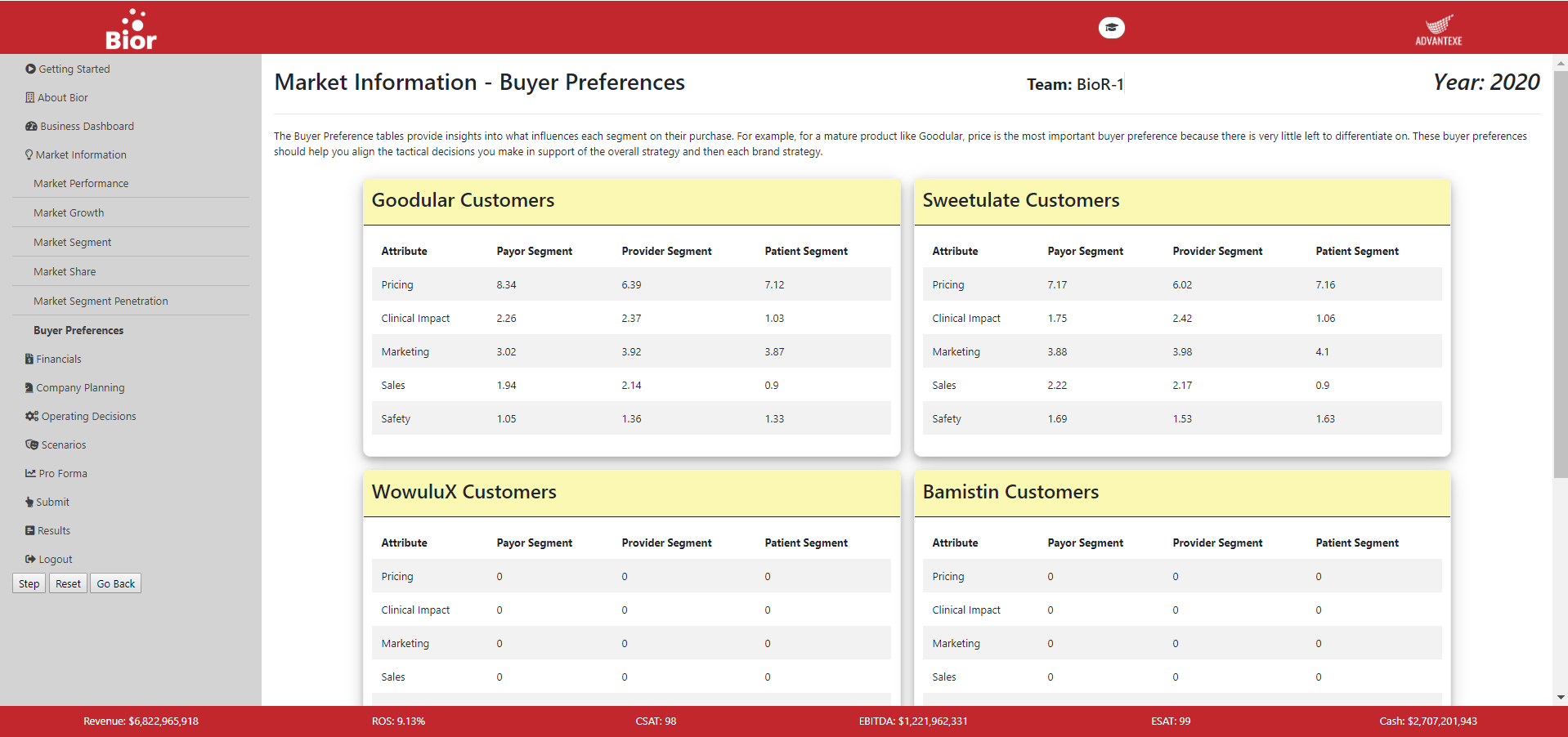Viewport: 1568px width, 737px height.
Task: Click the About Bior building icon
Action: coord(30,97)
